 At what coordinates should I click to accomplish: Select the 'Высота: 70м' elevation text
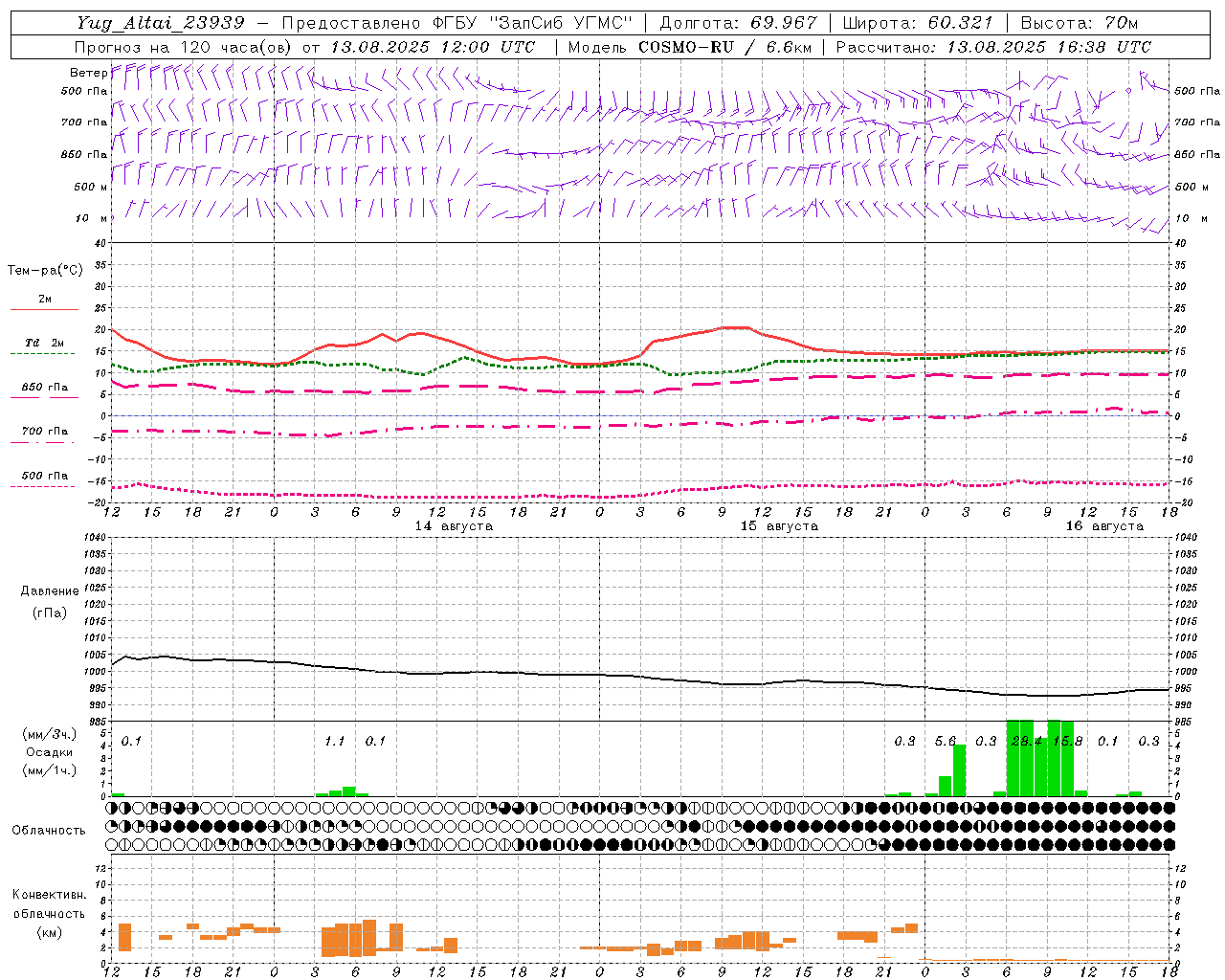tap(1079, 22)
